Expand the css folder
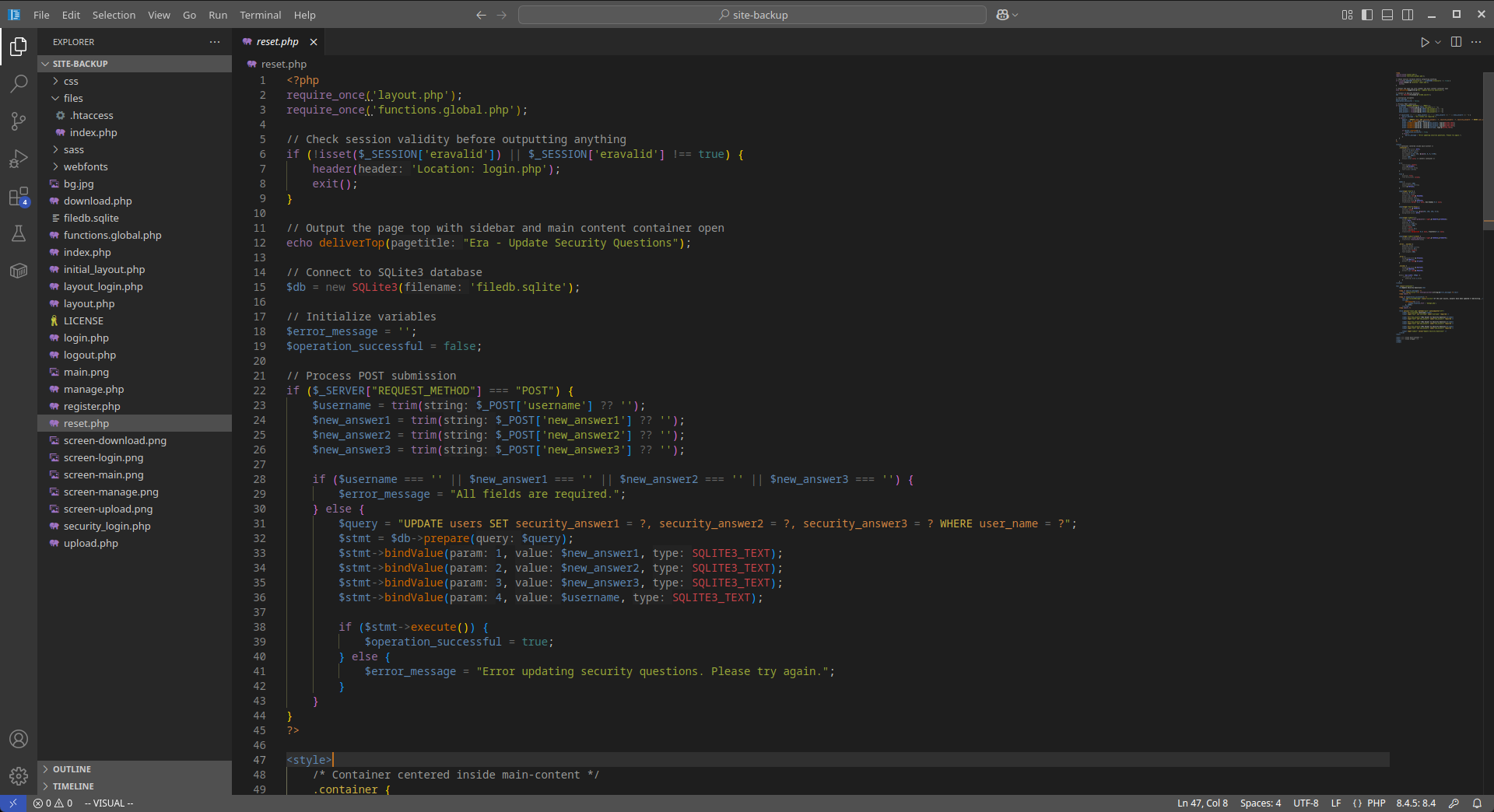The height and width of the screenshot is (812, 1494). pyautogui.click(x=71, y=81)
